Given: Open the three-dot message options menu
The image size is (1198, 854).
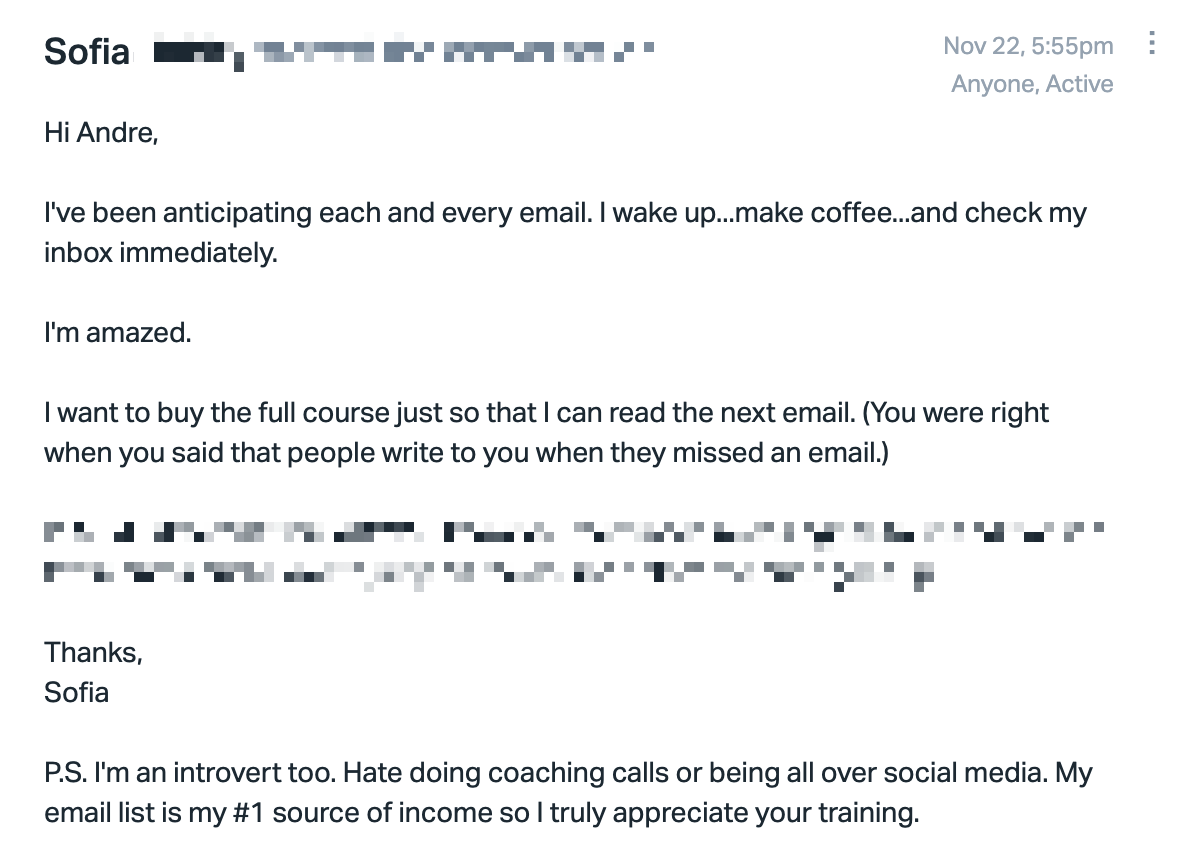Looking at the screenshot, I should click(1151, 43).
